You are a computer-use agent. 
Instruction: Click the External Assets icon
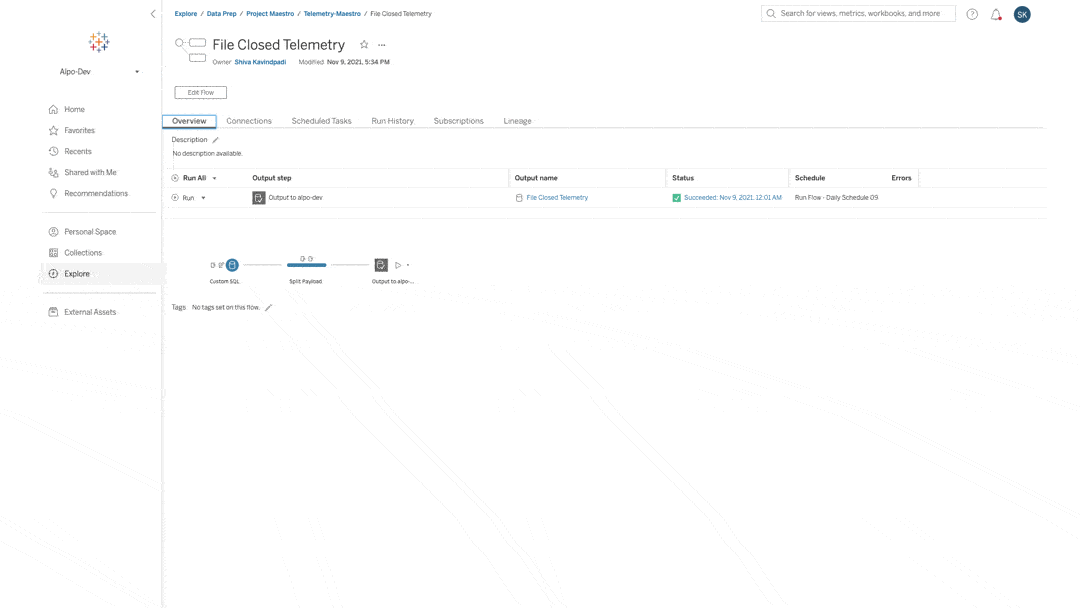click(x=54, y=312)
